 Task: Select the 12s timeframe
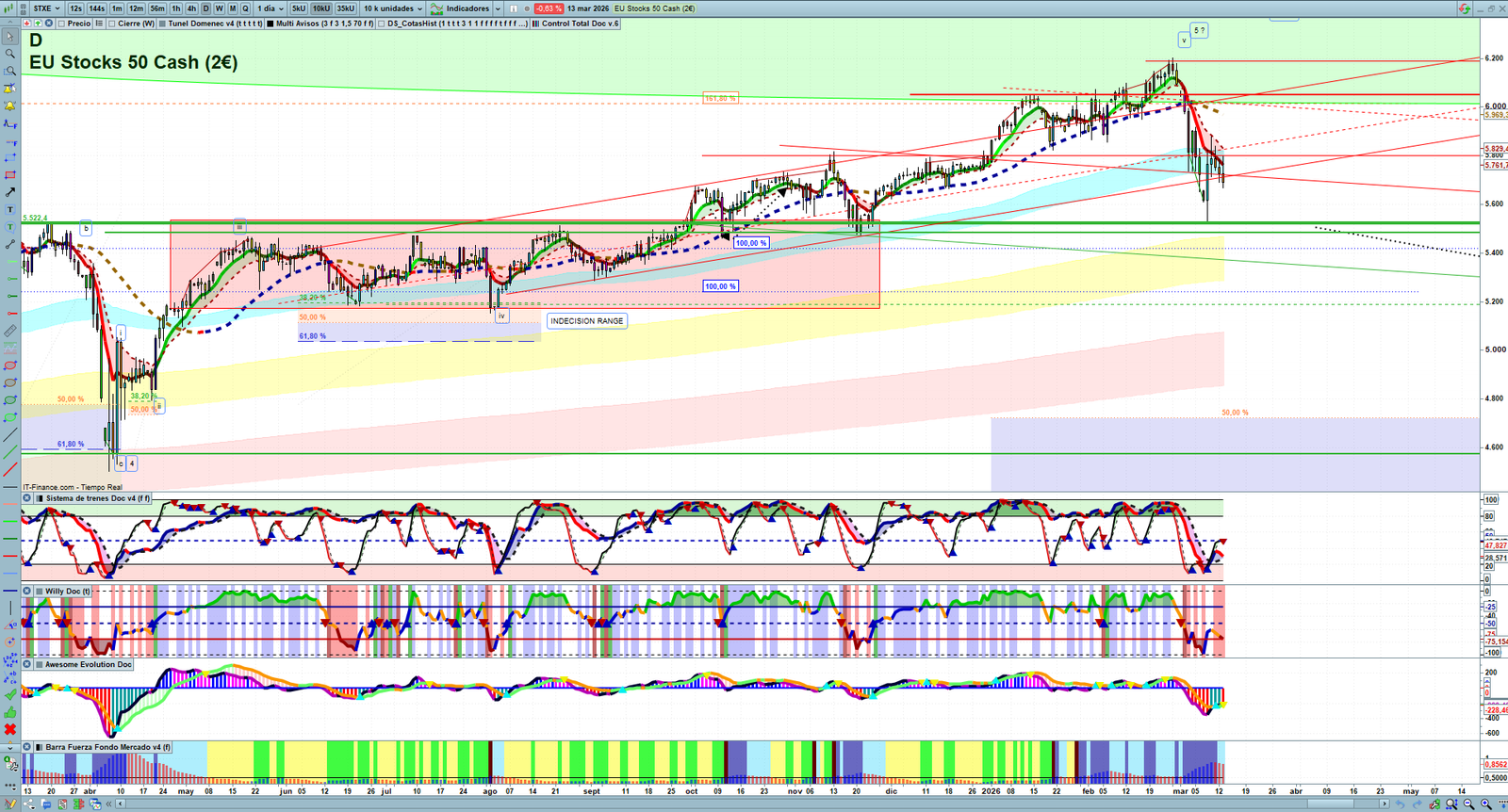(x=75, y=8)
